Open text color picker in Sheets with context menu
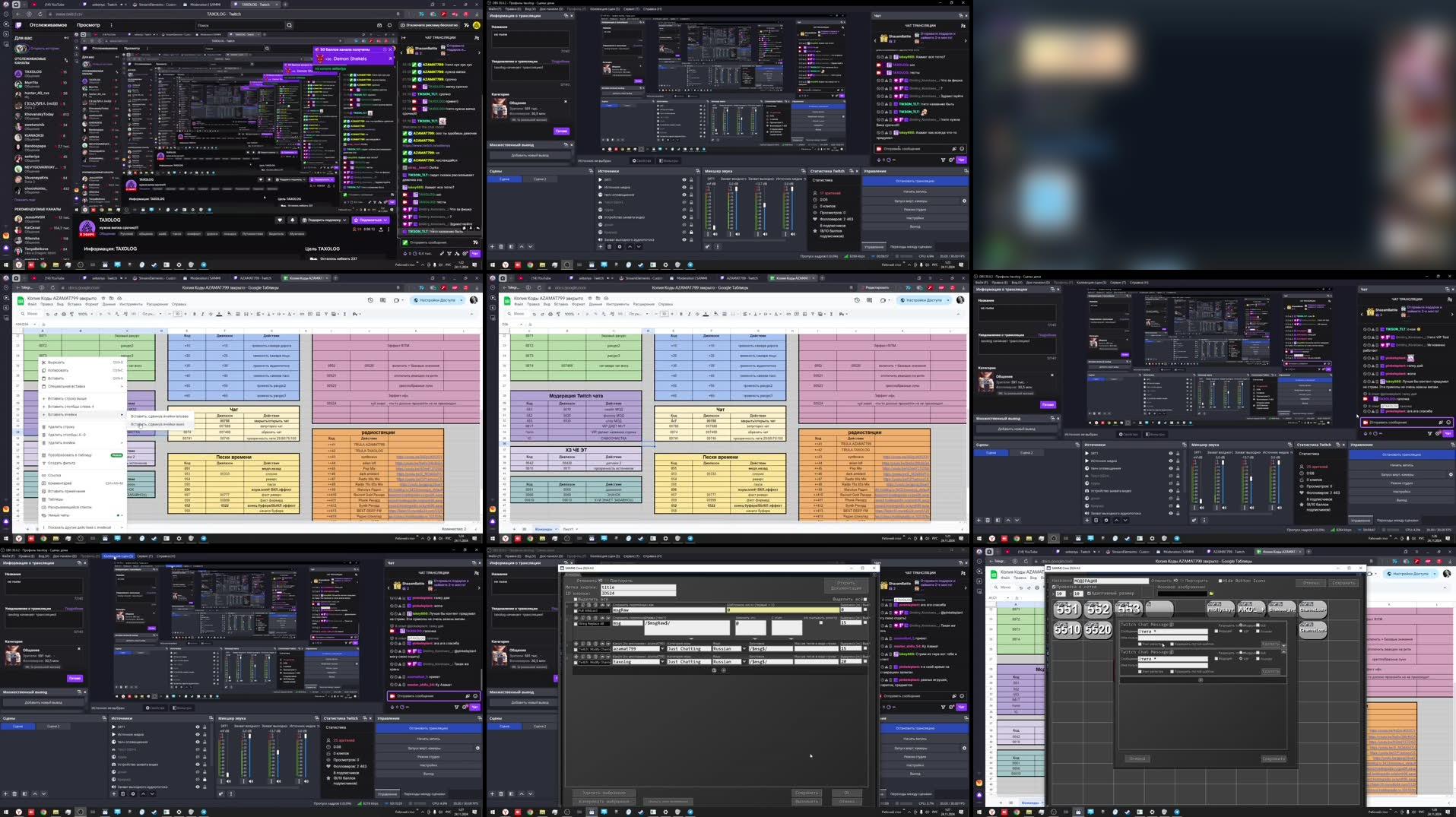 219,314
